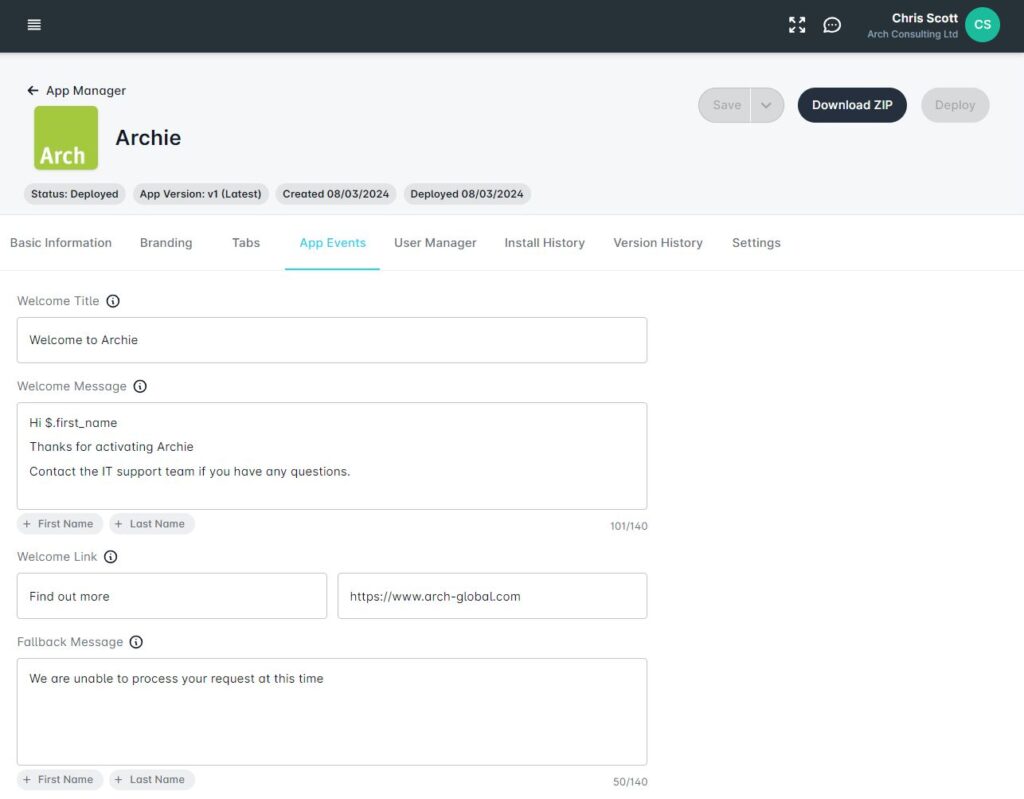This screenshot has width=1024, height=799.
Task: Show info tooltip for Welcome Link
Action: click(110, 557)
